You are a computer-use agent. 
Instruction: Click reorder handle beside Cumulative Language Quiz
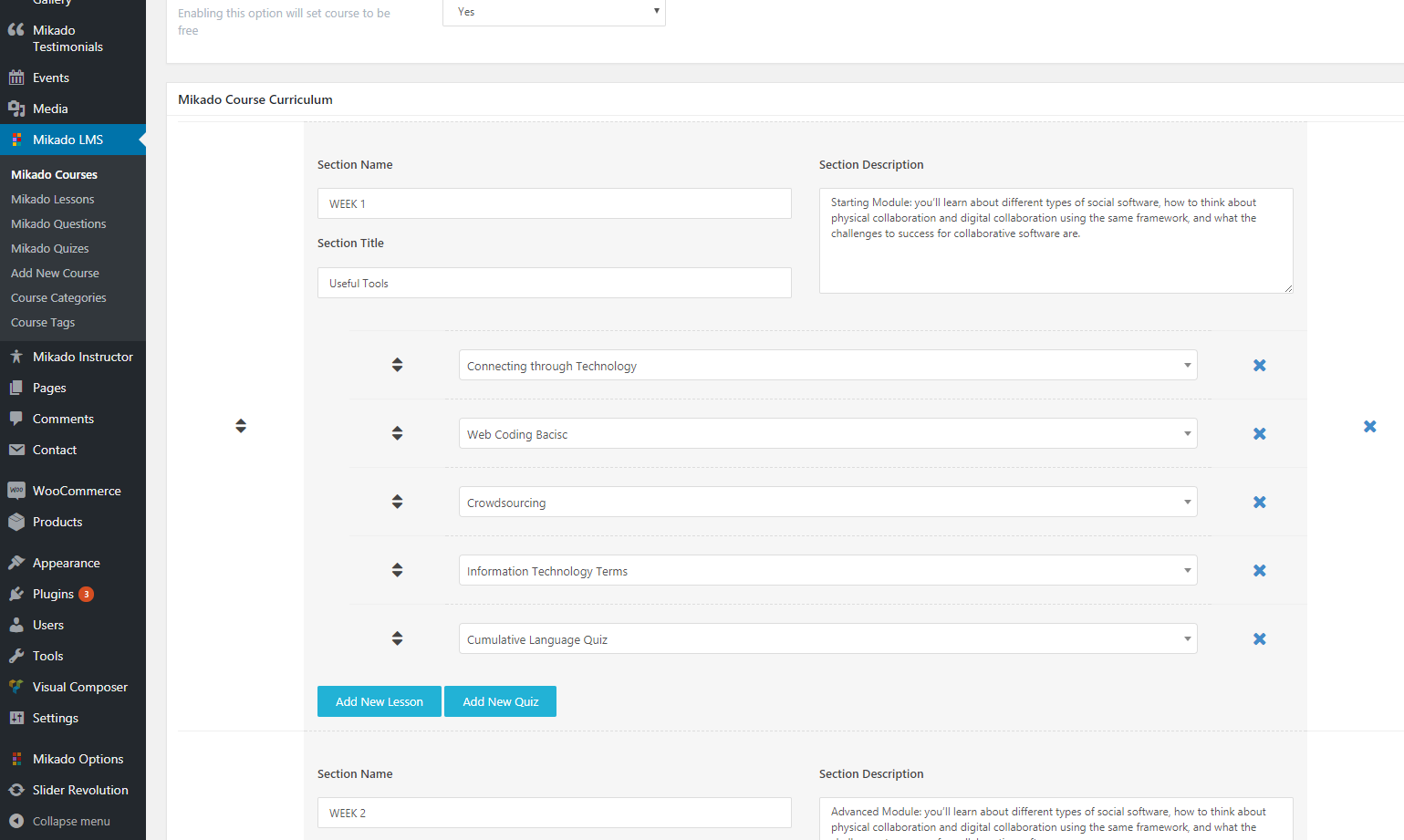(x=398, y=638)
